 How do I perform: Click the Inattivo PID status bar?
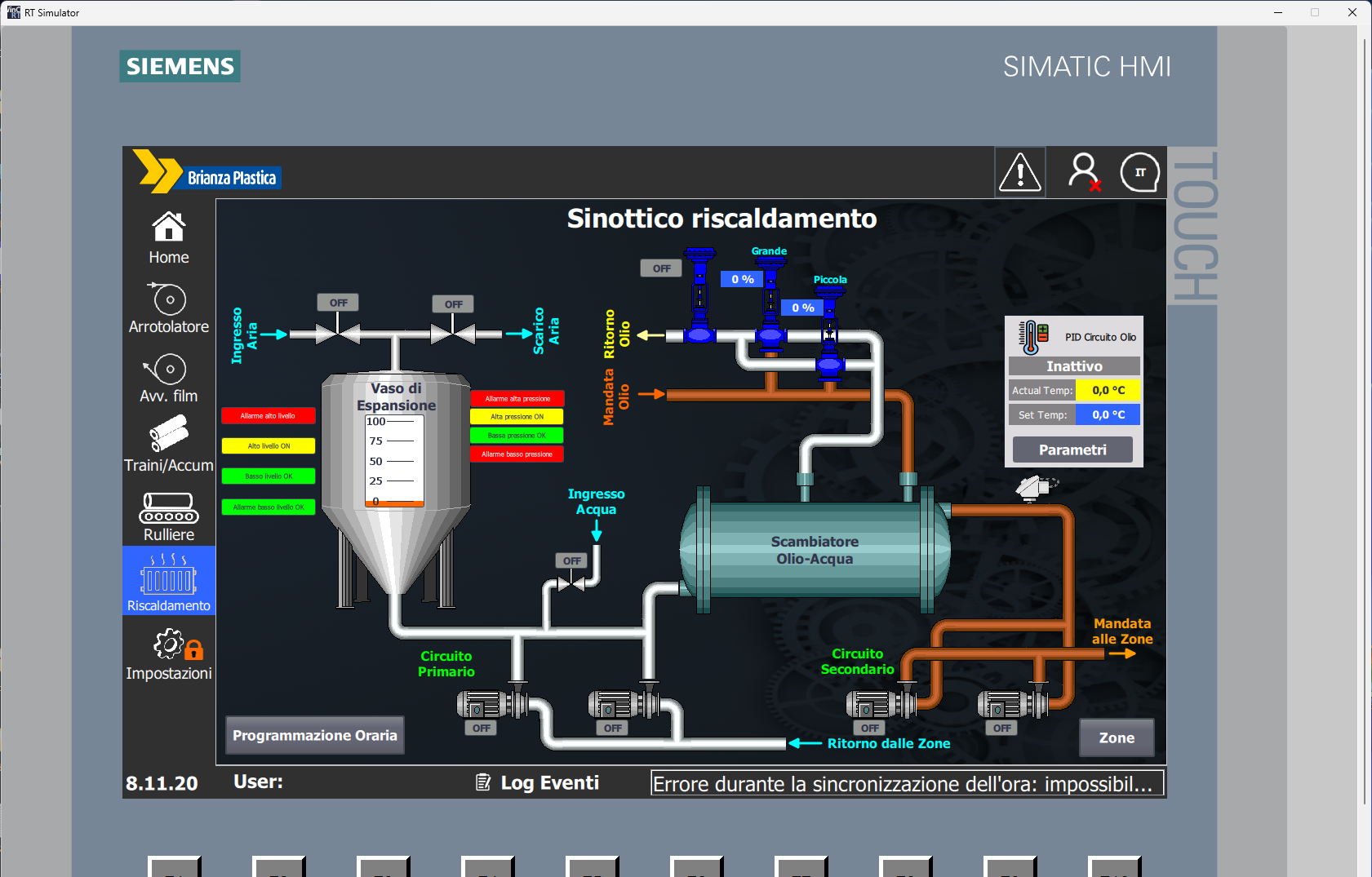[1074, 366]
